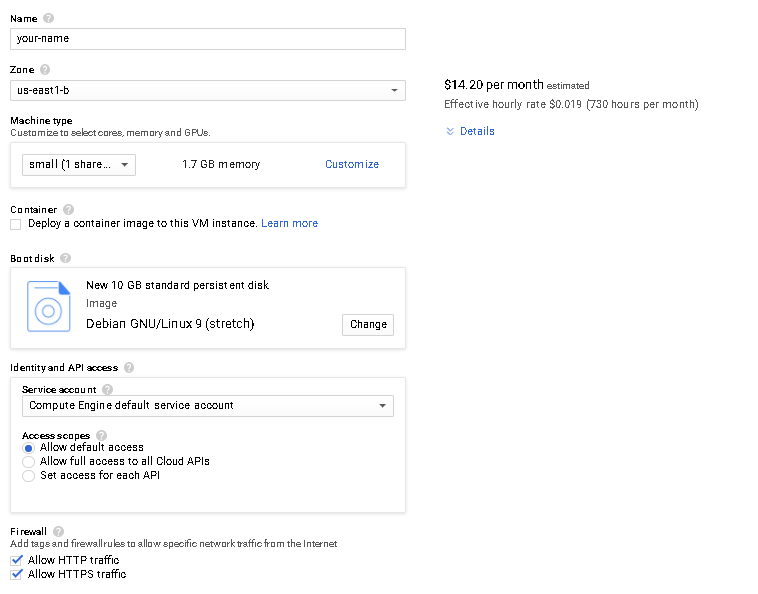Screen dimensions: 758x594
Task: Open help tooltip for Container
Action: click(68, 209)
